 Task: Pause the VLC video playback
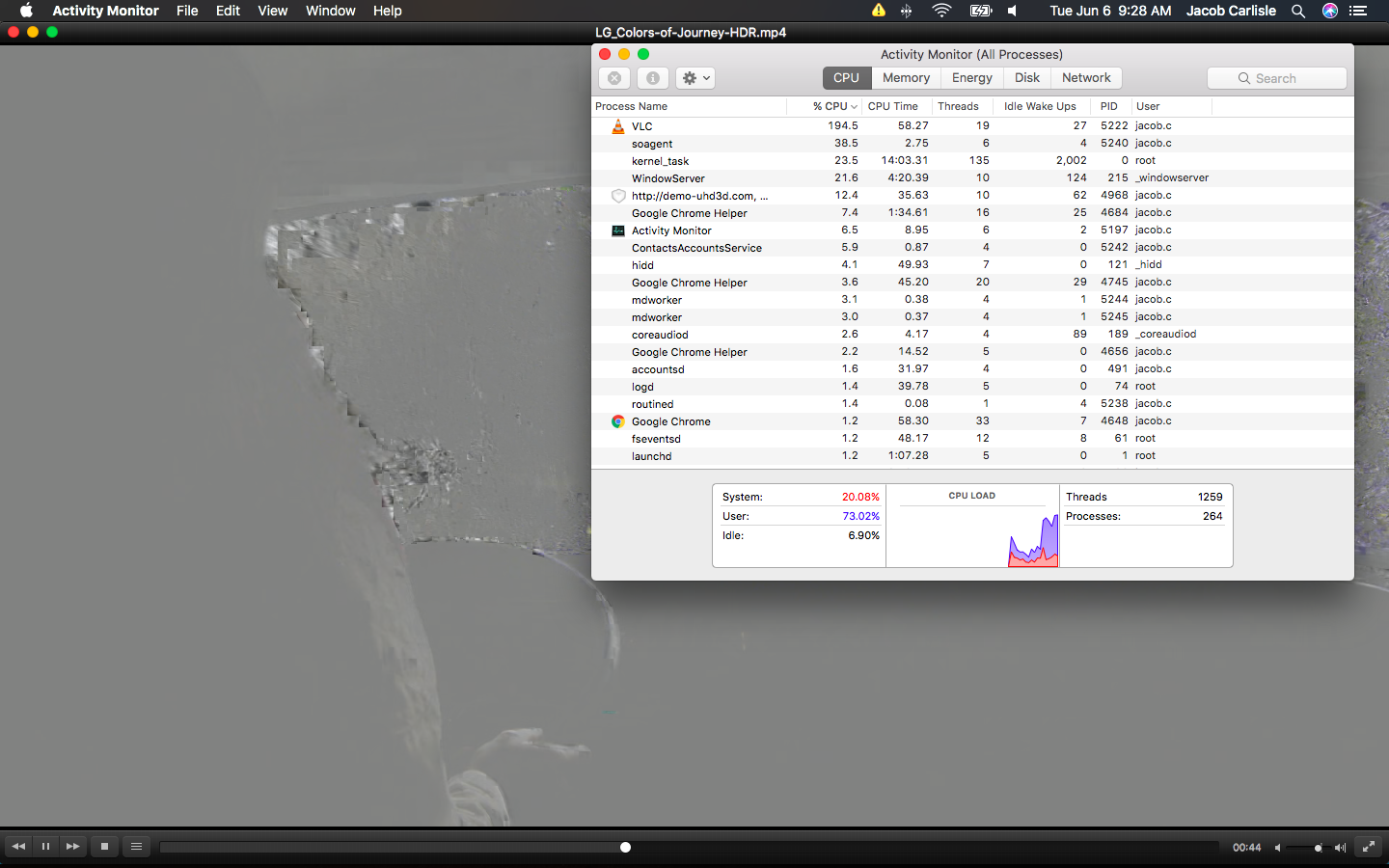click(x=45, y=847)
